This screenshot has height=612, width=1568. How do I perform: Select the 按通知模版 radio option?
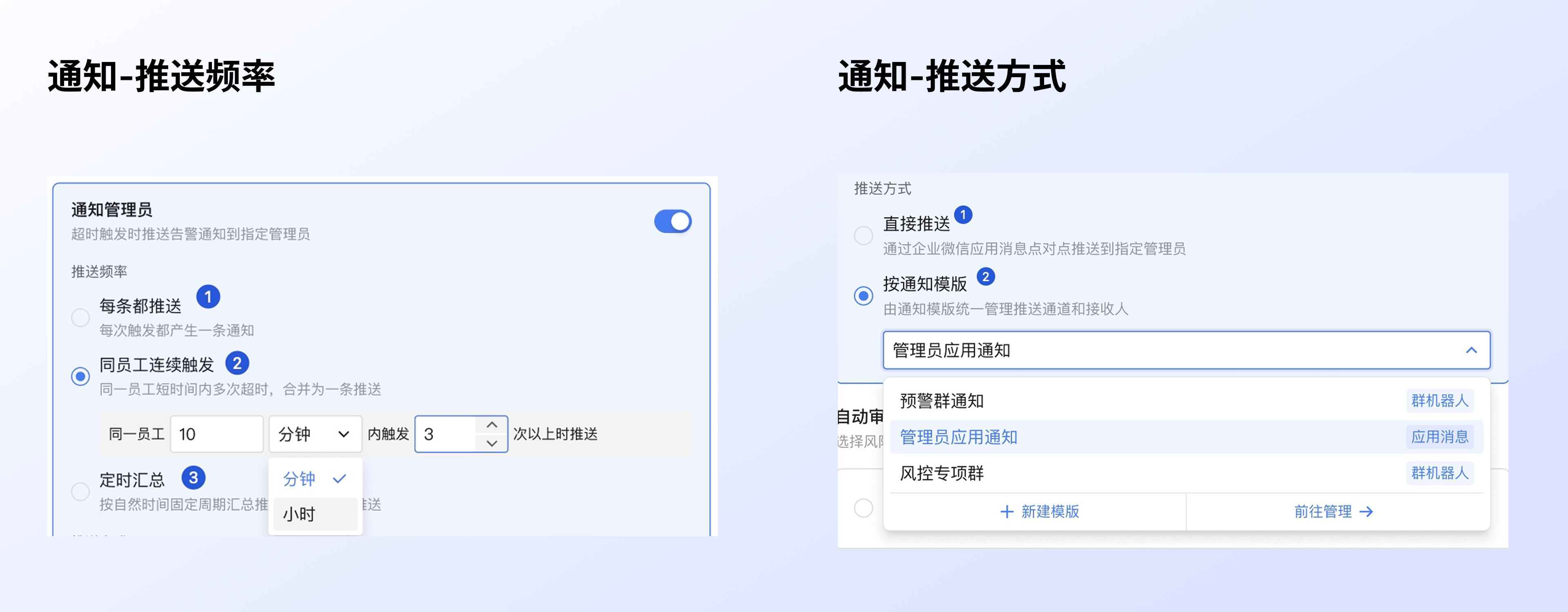[x=863, y=296]
